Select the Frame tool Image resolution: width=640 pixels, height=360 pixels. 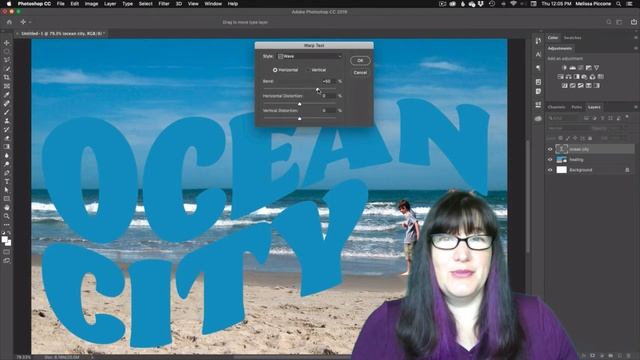pos(7,86)
